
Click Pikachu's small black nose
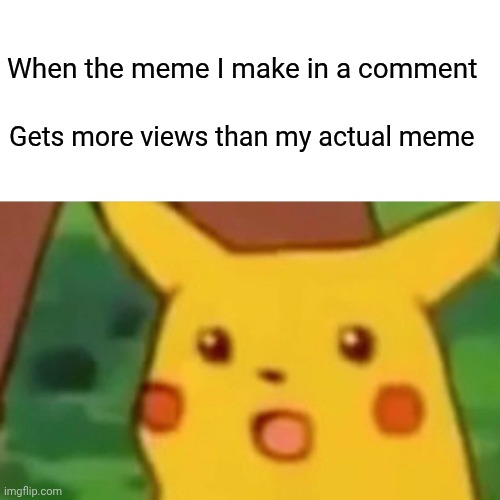coord(272,375)
